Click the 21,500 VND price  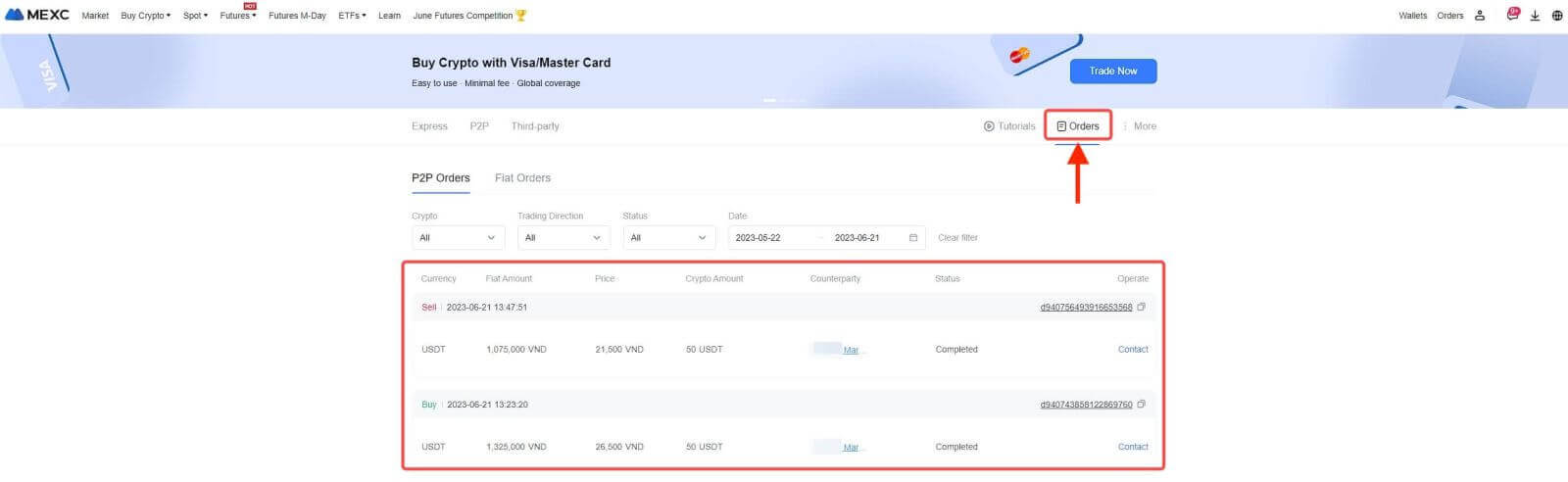tap(619, 350)
